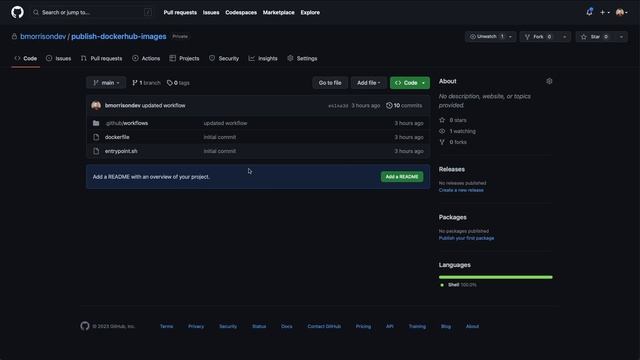Open the Packages heading link
Screen dimensions: 640x360
pyautogui.click(x=453, y=217)
